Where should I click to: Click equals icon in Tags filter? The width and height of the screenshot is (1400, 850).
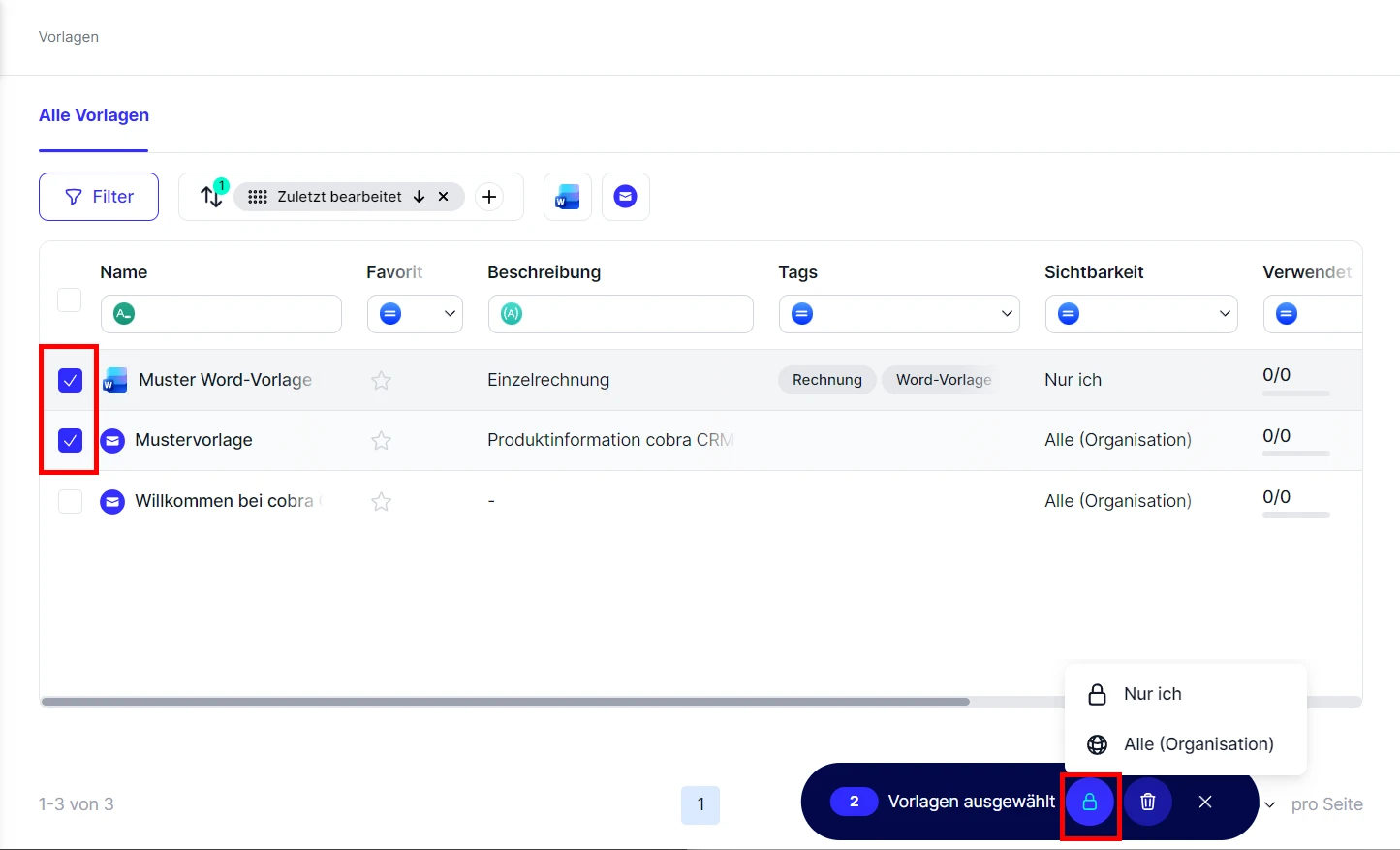[x=802, y=314]
